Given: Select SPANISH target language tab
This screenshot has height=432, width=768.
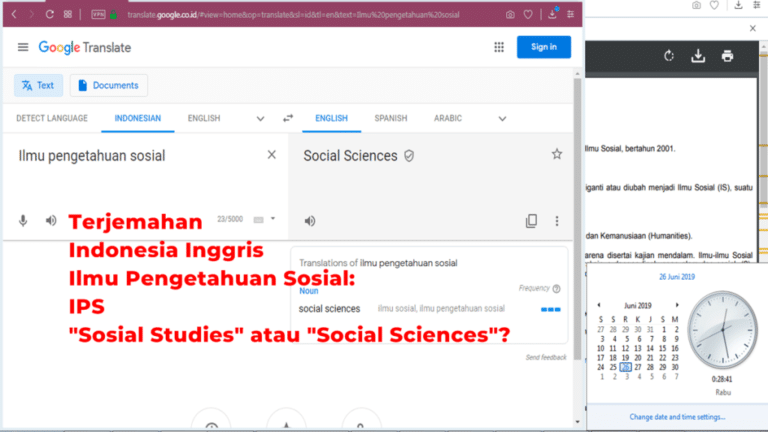Looking at the screenshot, I should (391, 118).
